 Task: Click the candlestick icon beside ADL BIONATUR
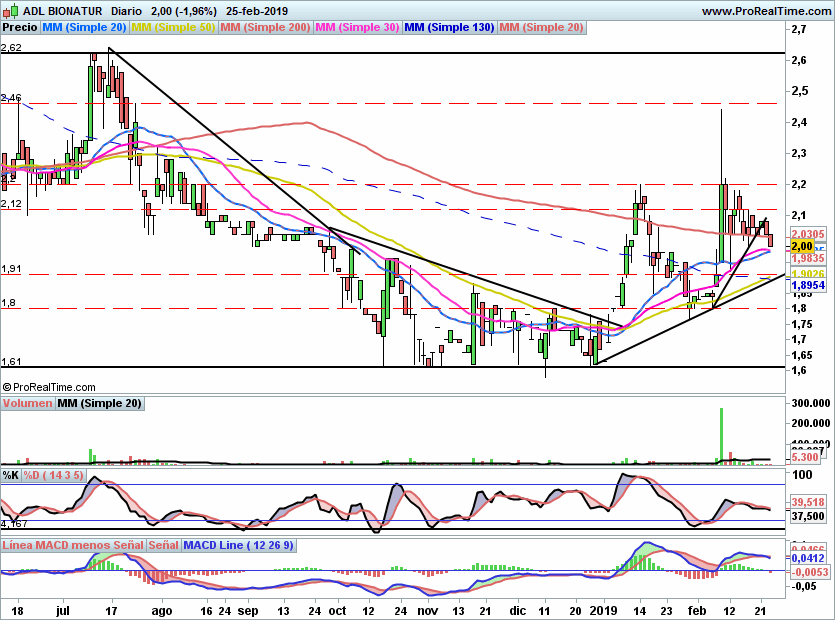pyautogui.click(x=10, y=11)
